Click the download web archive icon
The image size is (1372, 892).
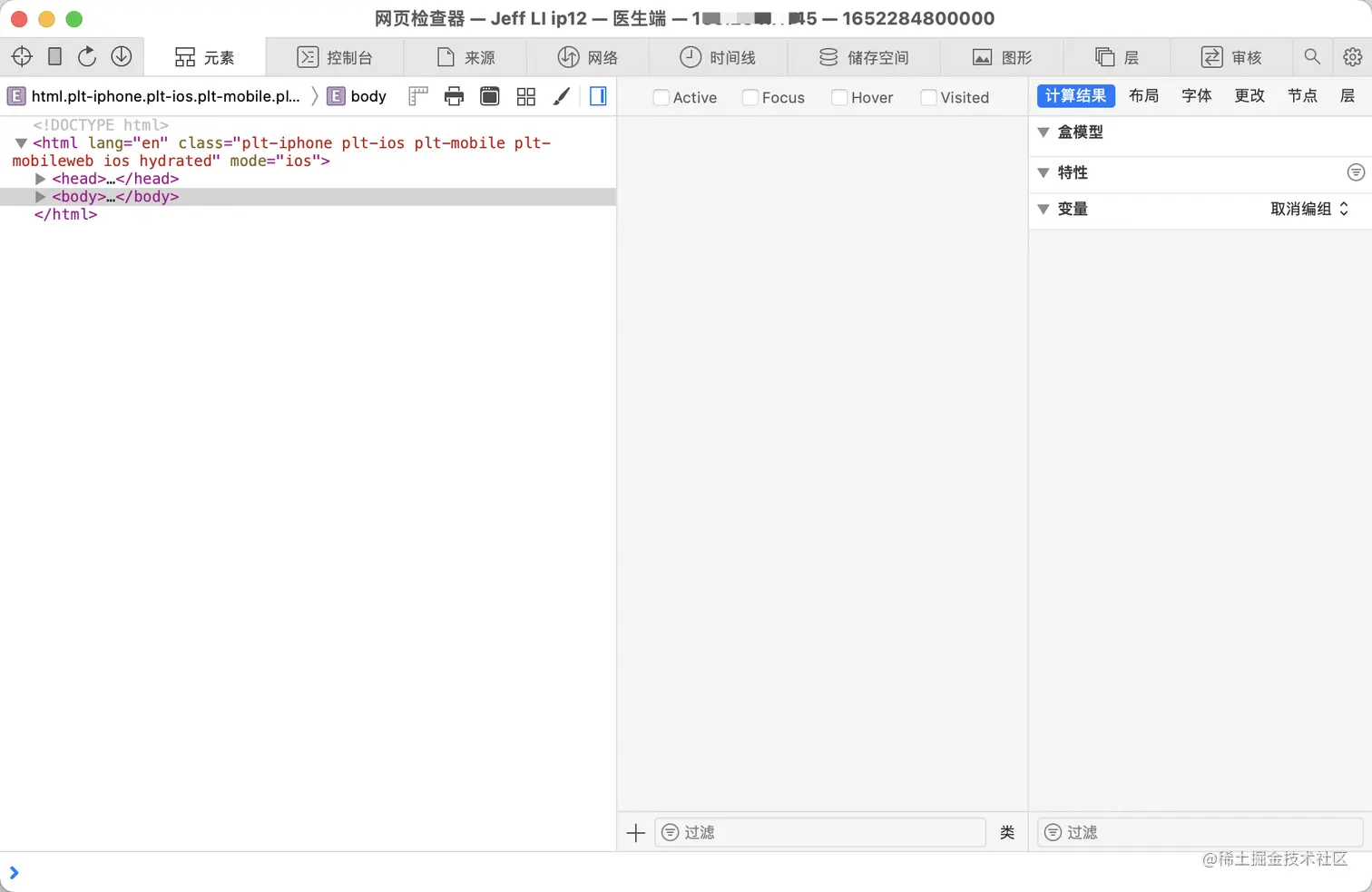point(122,56)
